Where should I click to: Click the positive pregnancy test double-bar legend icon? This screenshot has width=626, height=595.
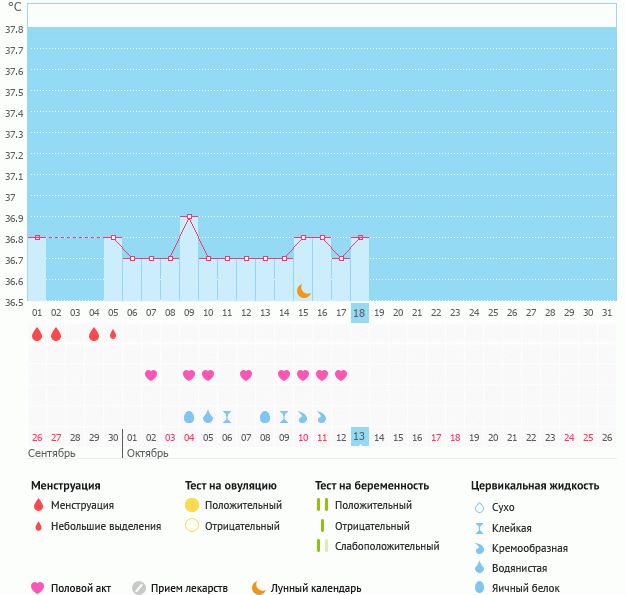click(322, 506)
